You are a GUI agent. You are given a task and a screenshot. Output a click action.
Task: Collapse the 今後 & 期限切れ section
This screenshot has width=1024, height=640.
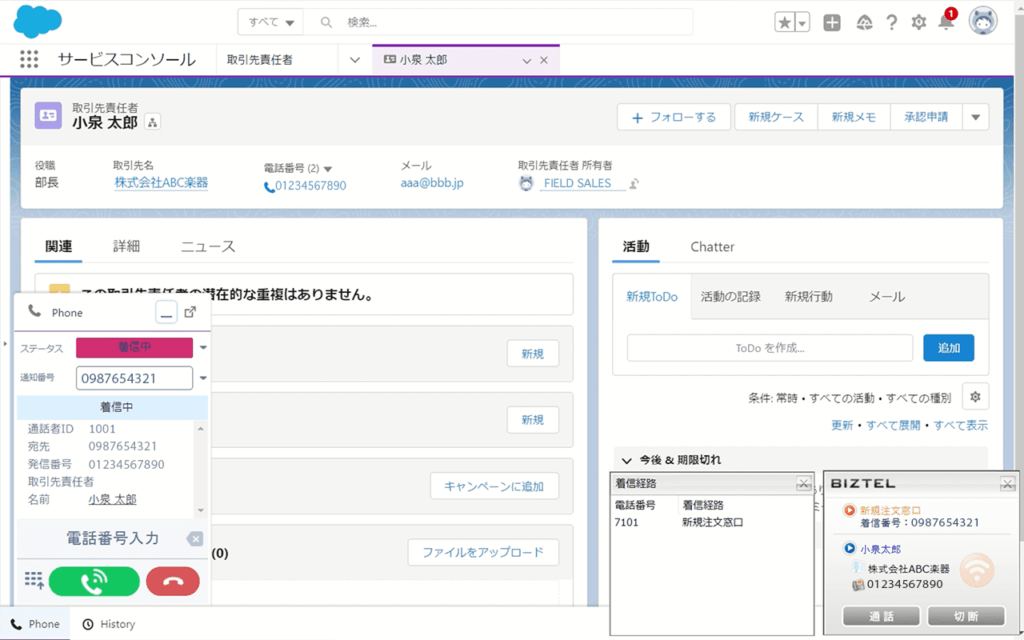tap(627, 460)
